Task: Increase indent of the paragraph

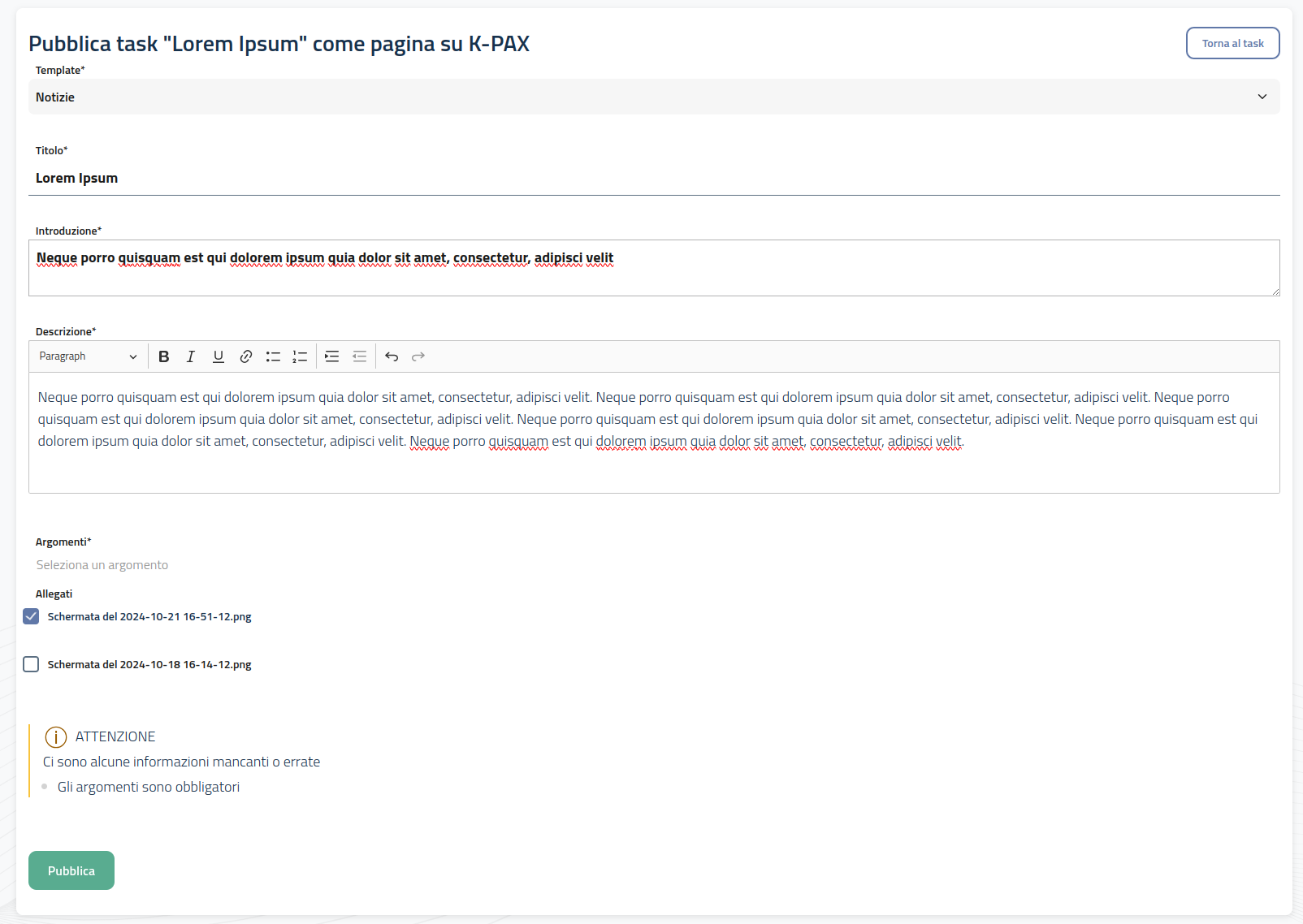Action: pos(332,356)
